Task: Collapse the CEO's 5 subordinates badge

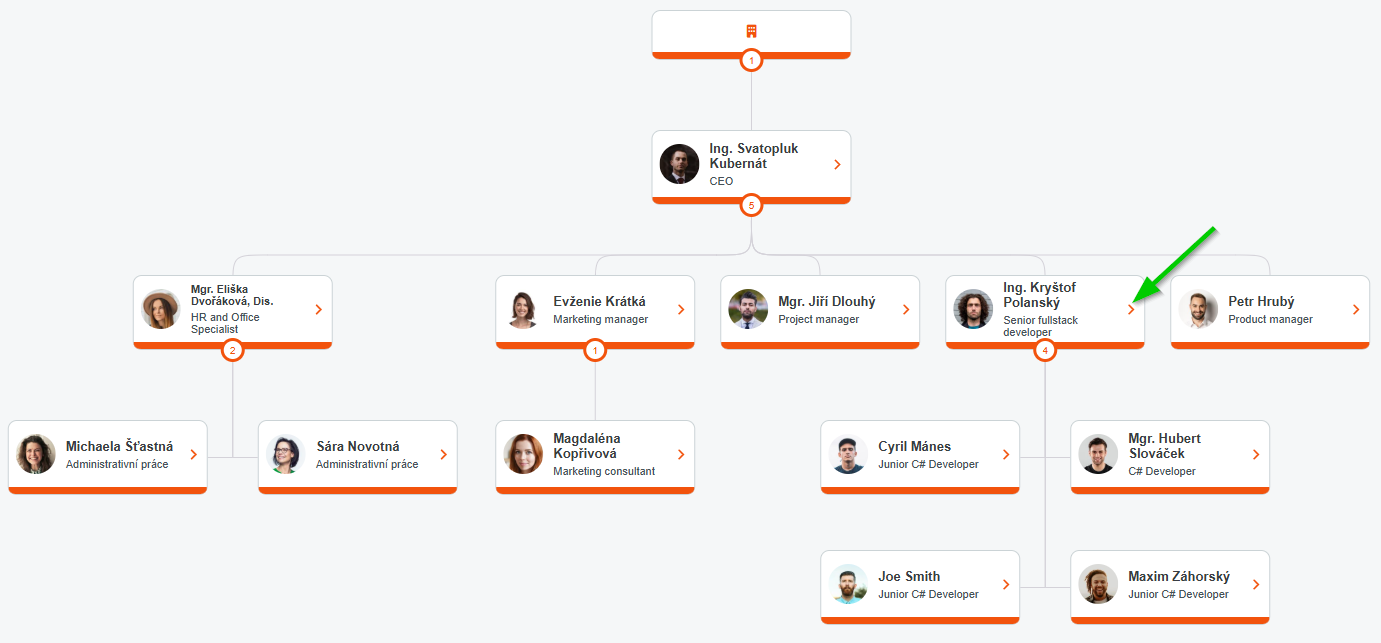Action: click(751, 206)
